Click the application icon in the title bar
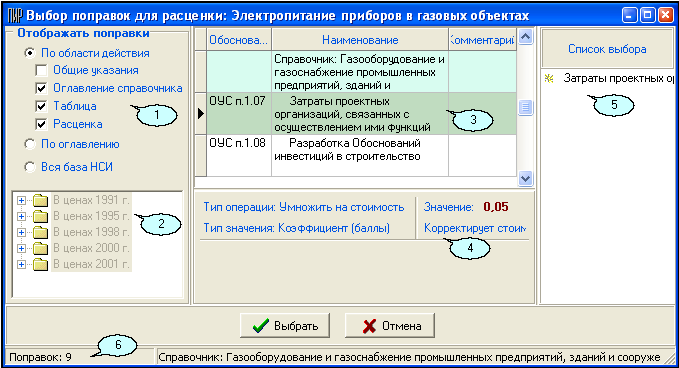The height and width of the screenshot is (368, 679). click(x=15, y=16)
